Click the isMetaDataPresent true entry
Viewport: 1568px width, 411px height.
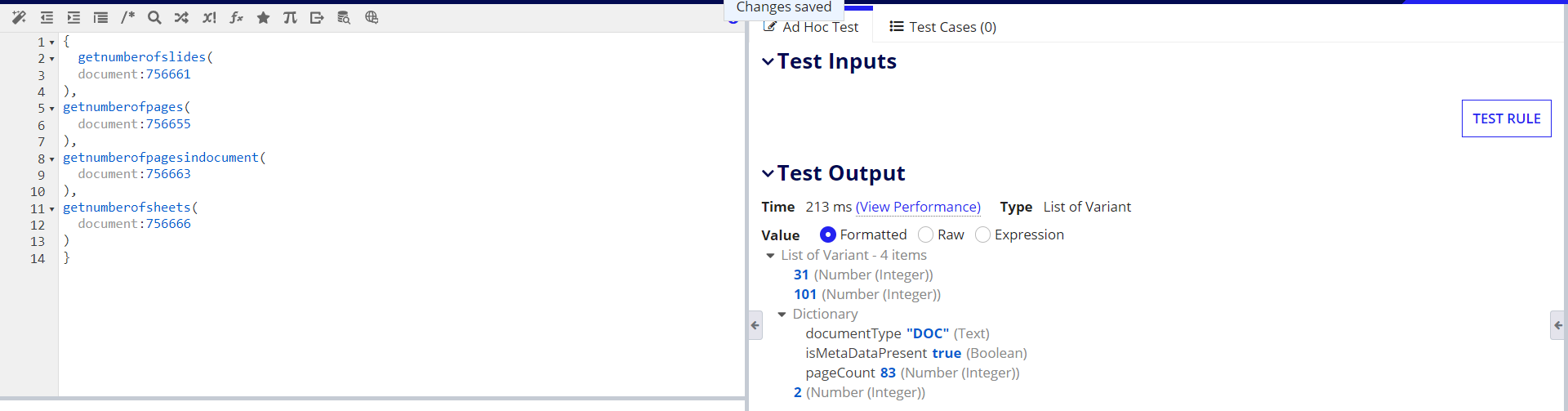(x=916, y=354)
